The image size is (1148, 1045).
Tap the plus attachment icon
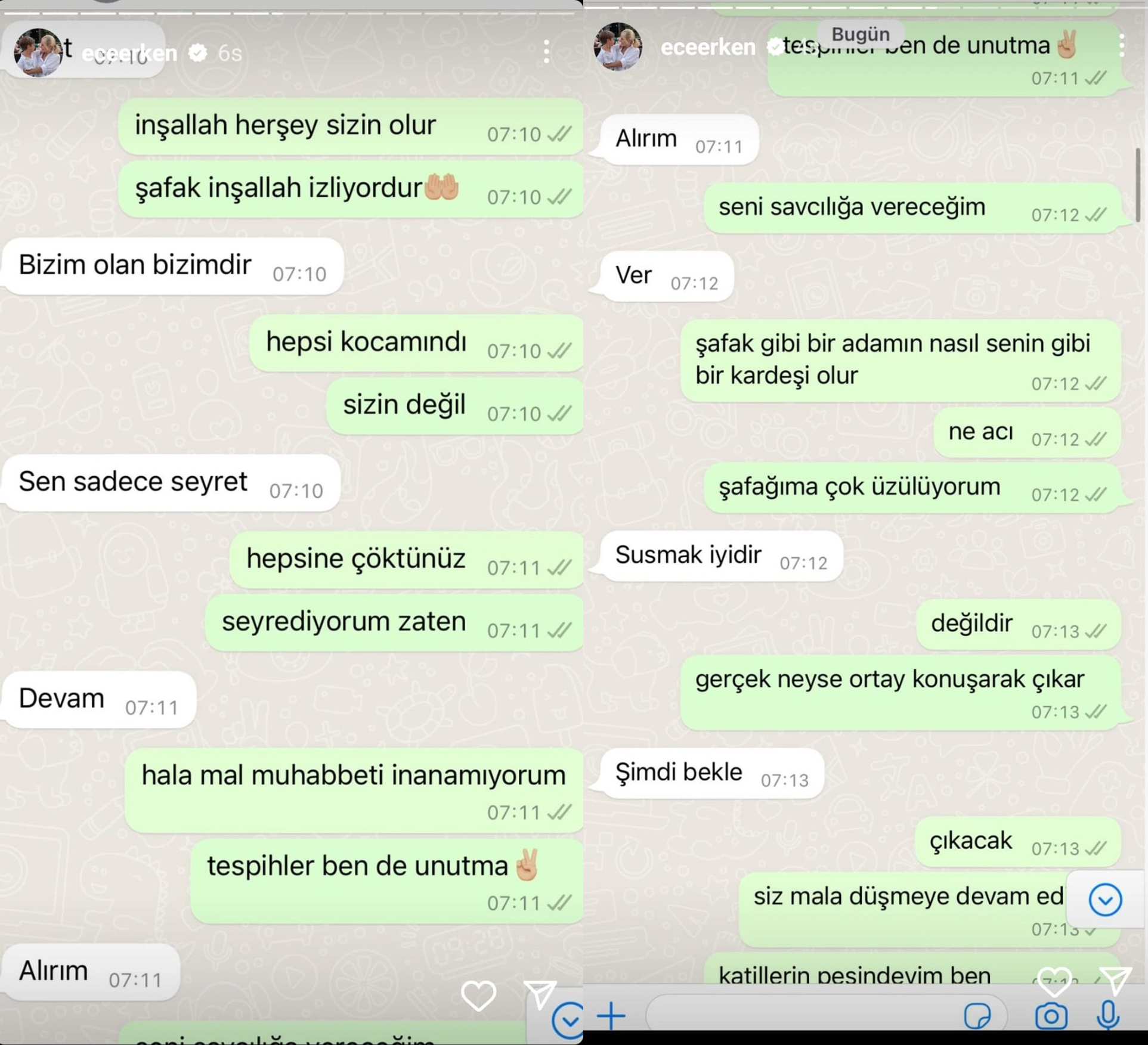click(611, 1015)
